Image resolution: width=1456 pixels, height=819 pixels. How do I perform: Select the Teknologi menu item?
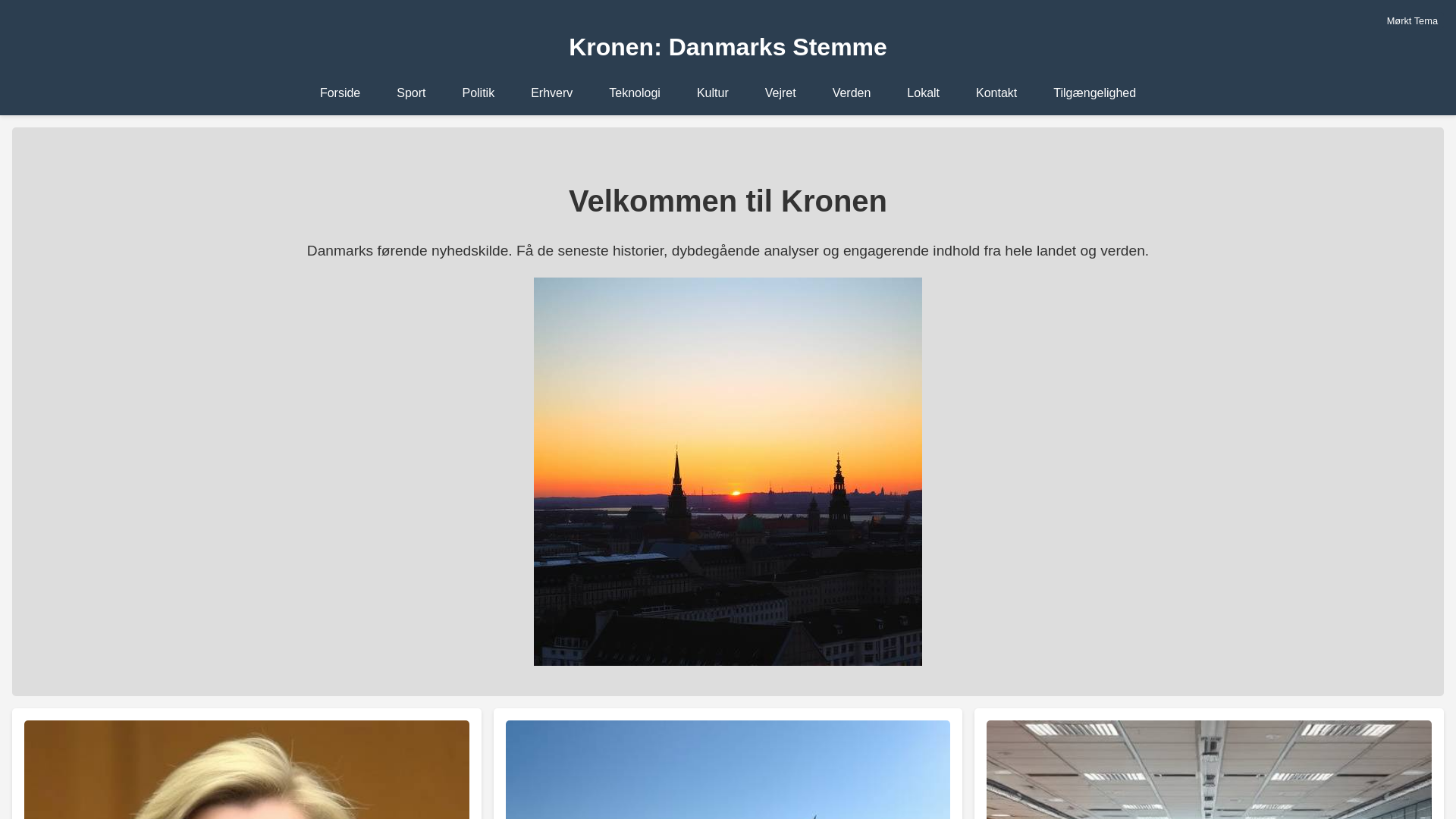[634, 93]
